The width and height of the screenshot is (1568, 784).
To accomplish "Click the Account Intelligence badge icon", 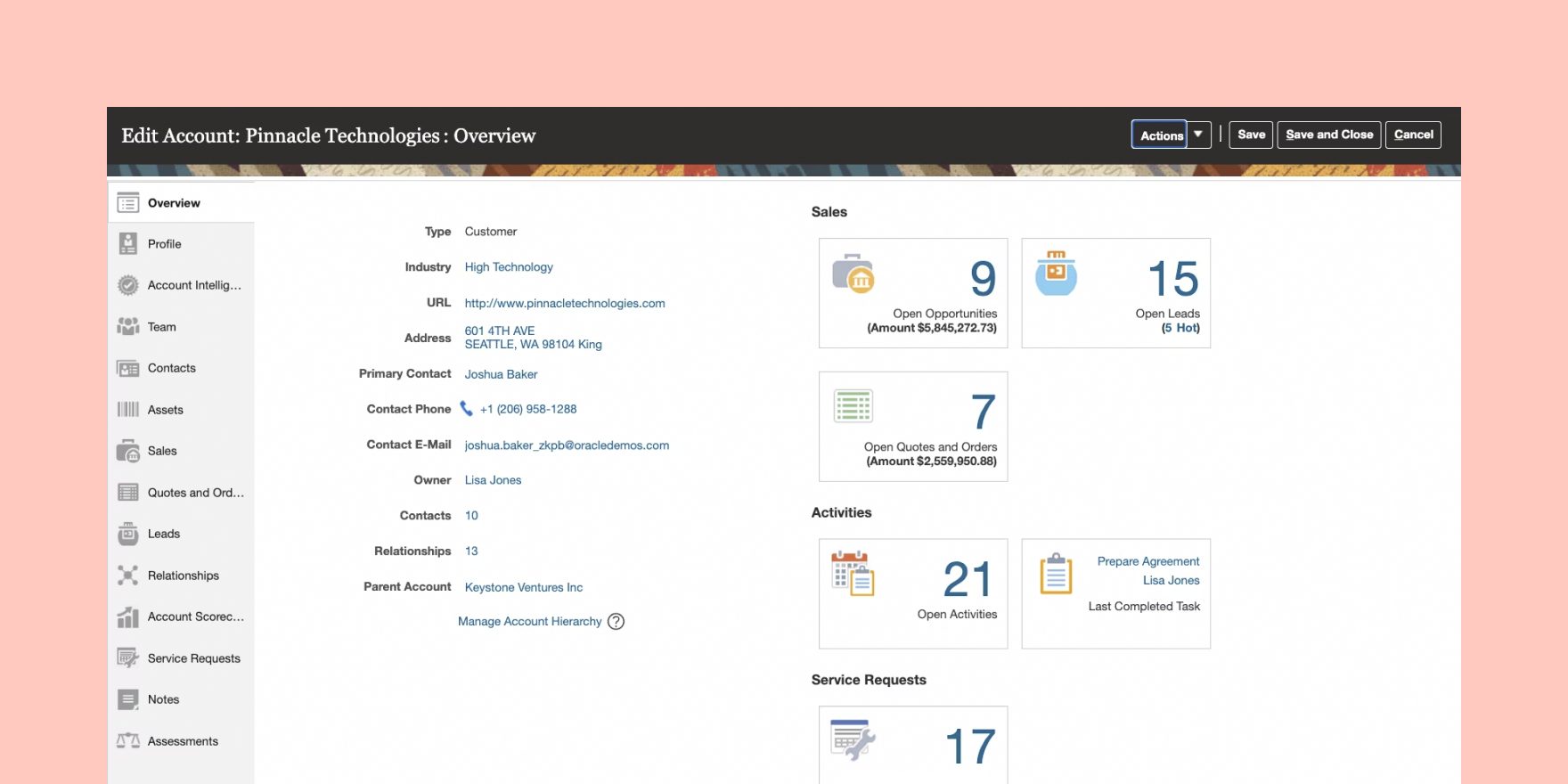I will pyautogui.click(x=128, y=285).
